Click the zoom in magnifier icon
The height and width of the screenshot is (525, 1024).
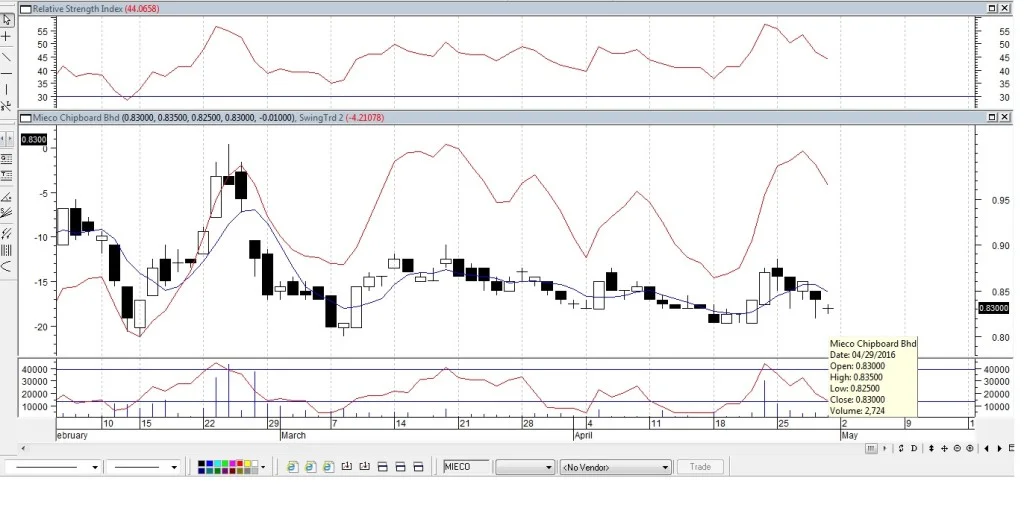(970, 448)
